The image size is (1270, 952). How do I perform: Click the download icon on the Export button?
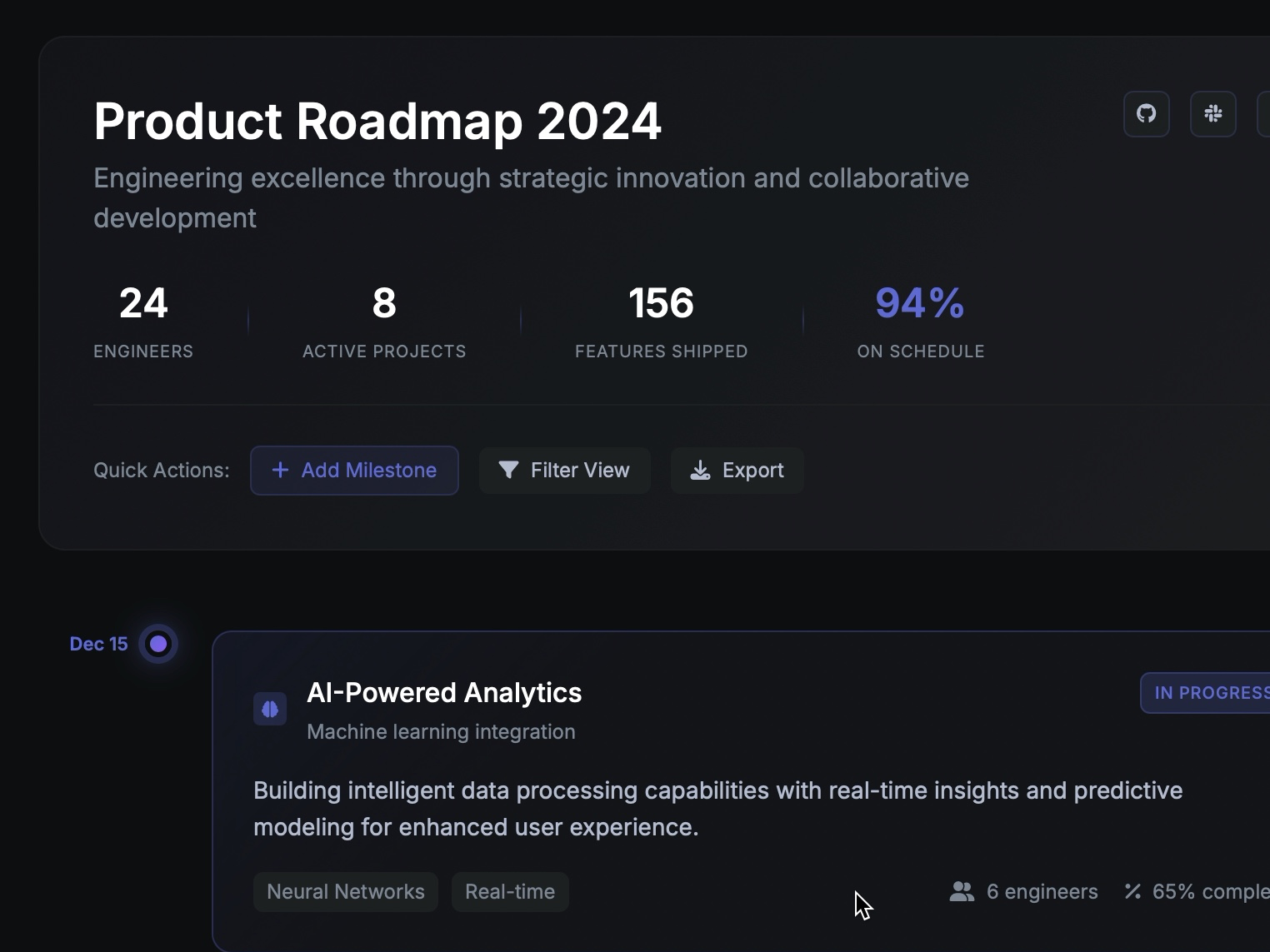(700, 471)
